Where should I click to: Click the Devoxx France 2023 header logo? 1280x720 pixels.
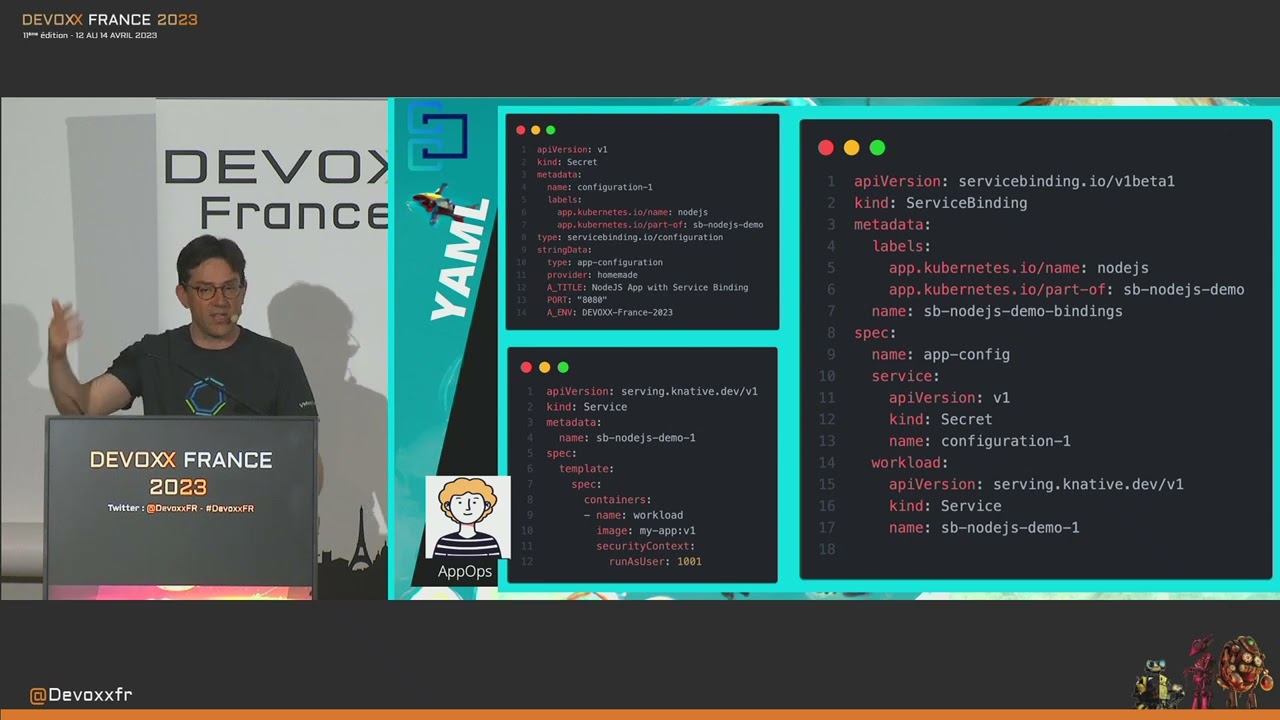110,20
